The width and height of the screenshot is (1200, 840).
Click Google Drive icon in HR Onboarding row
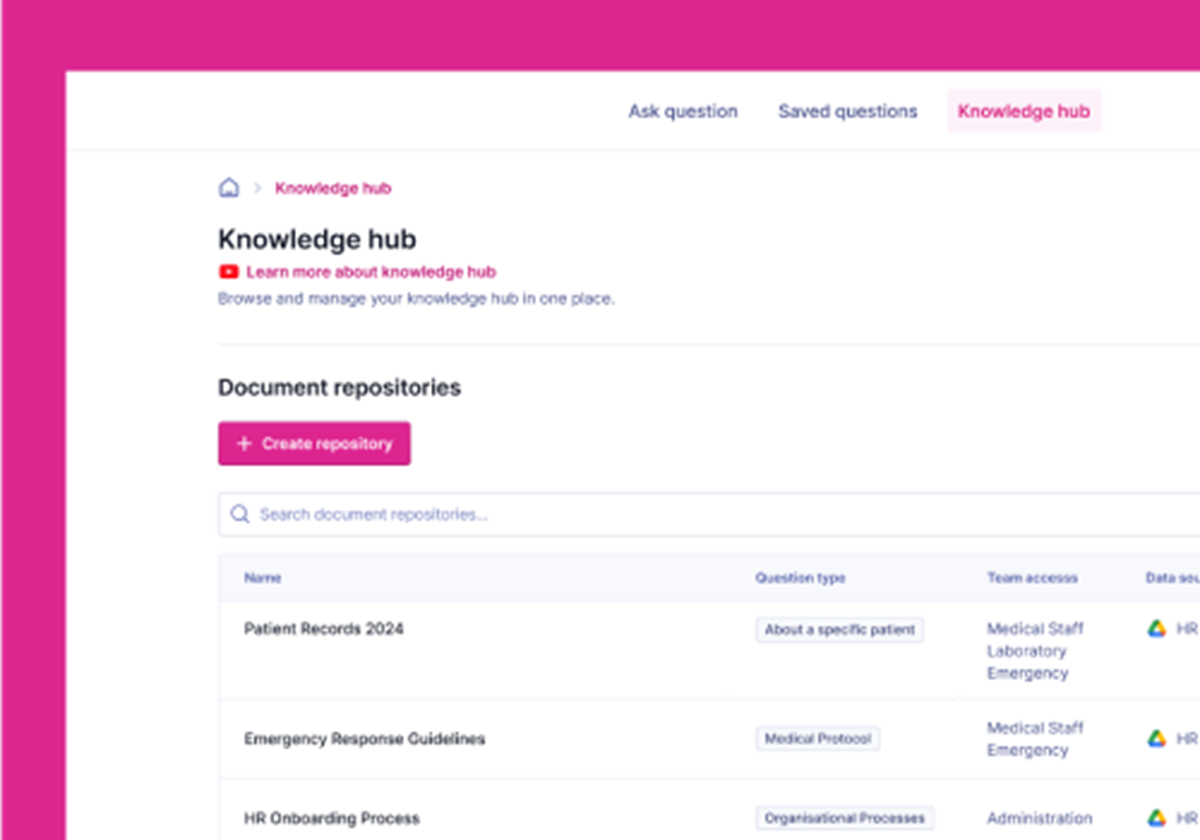click(1157, 818)
